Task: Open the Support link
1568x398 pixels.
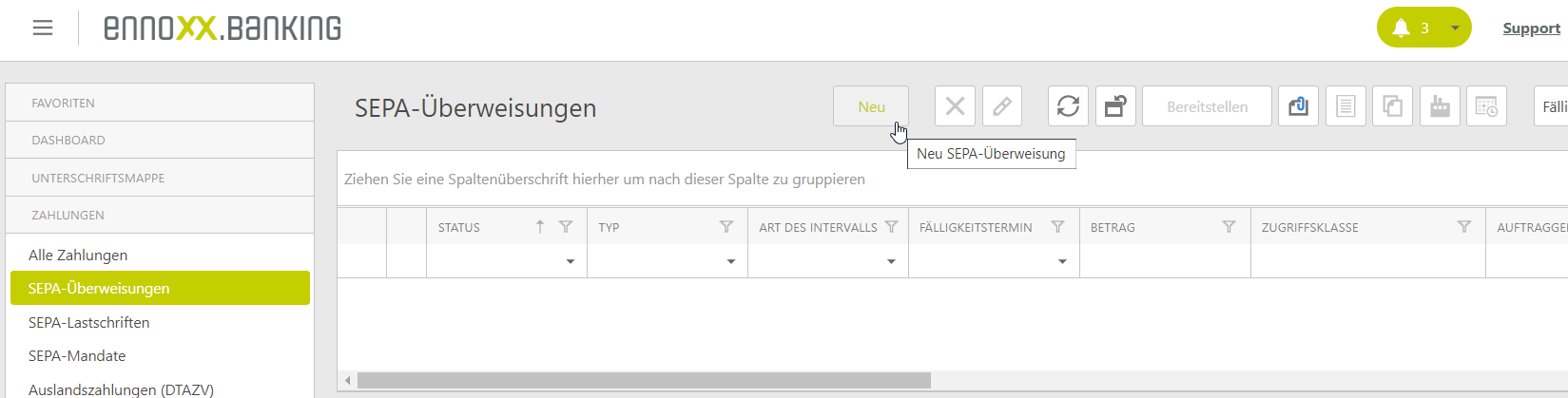Action: [1531, 28]
